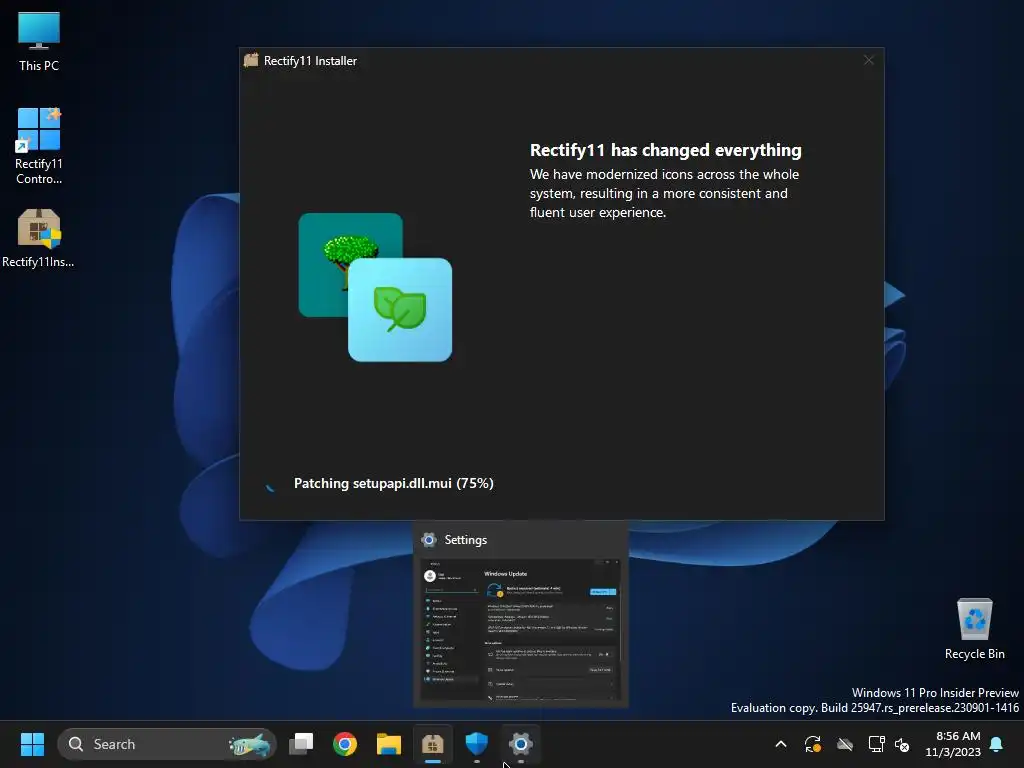
Task: Click the taskbar Search box
Action: tap(167, 744)
